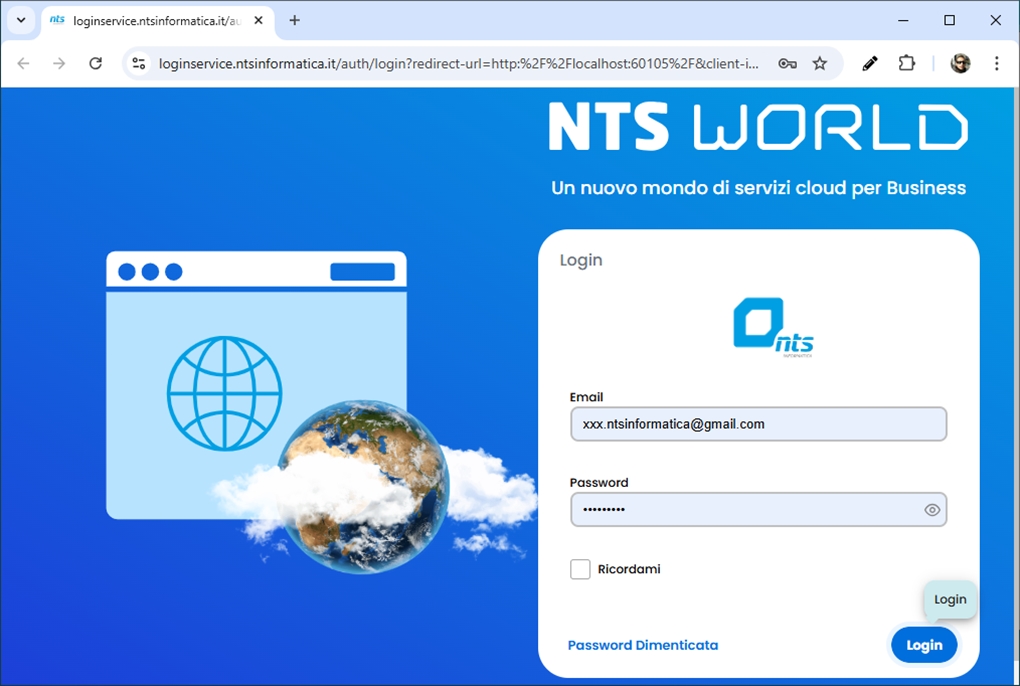Image resolution: width=1020 pixels, height=686 pixels.
Task: Open the Chrome profile avatar
Action: pyautogui.click(x=960, y=63)
